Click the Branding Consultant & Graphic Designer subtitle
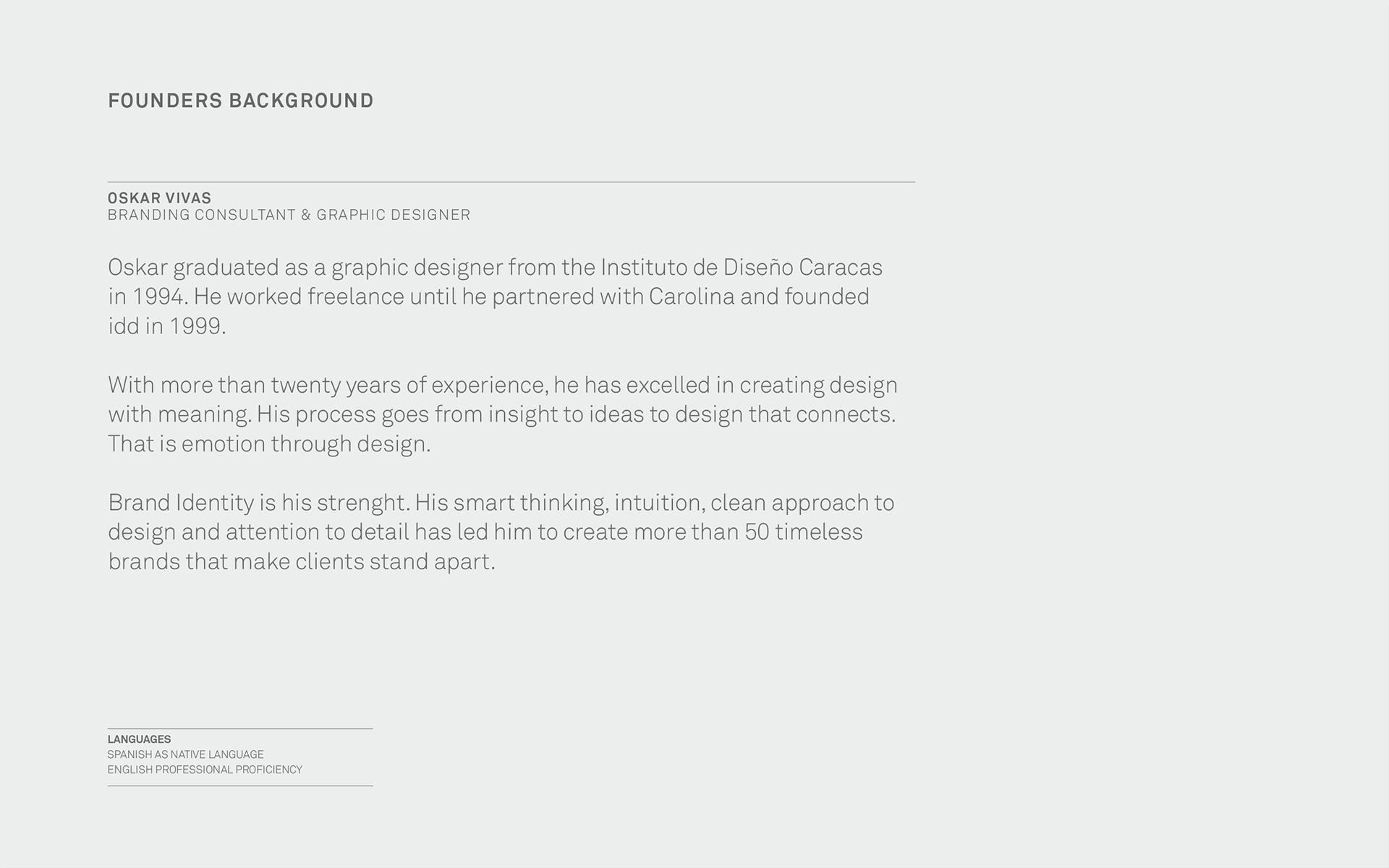Viewport: 1389px width, 868px height. tap(289, 215)
